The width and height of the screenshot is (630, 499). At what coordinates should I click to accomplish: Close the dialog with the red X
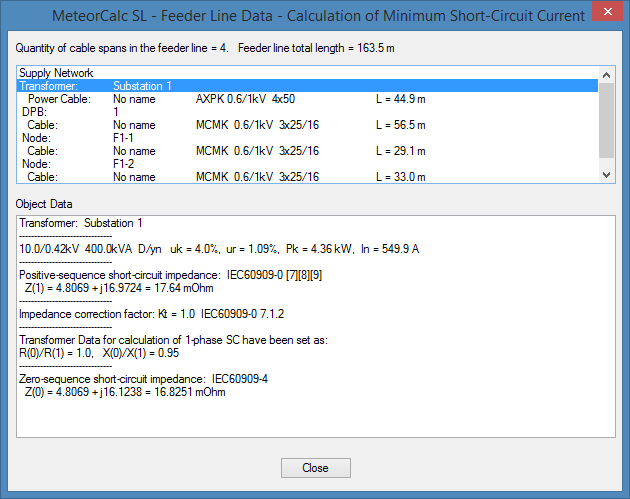click(x=608, y=12)
